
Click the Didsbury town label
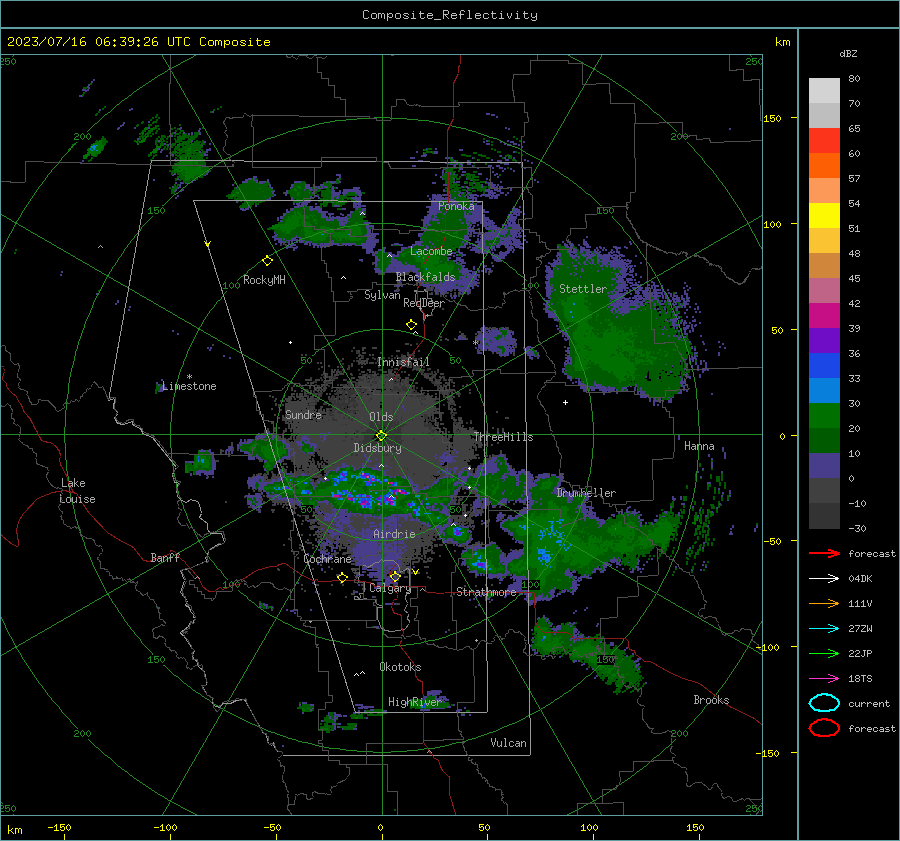[x=377, y=448]
